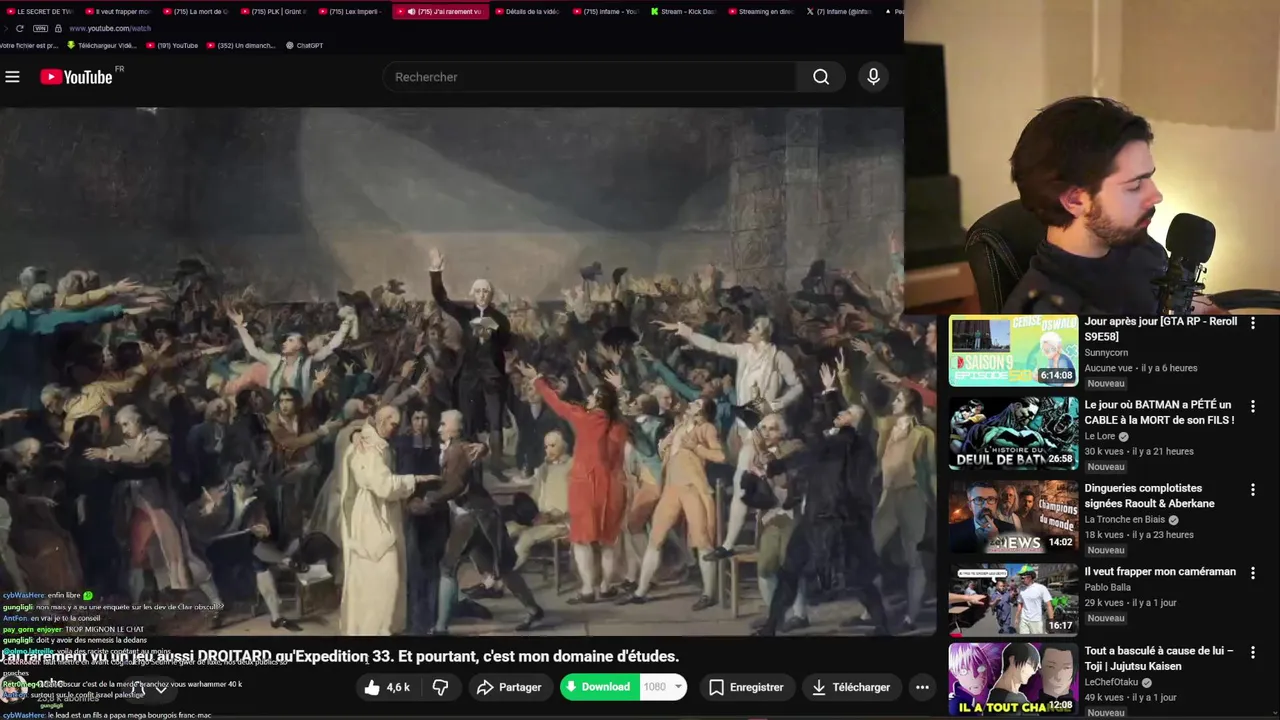
Task: Switch to the Il veut frapper tab
Action: (x=118, y=12)
